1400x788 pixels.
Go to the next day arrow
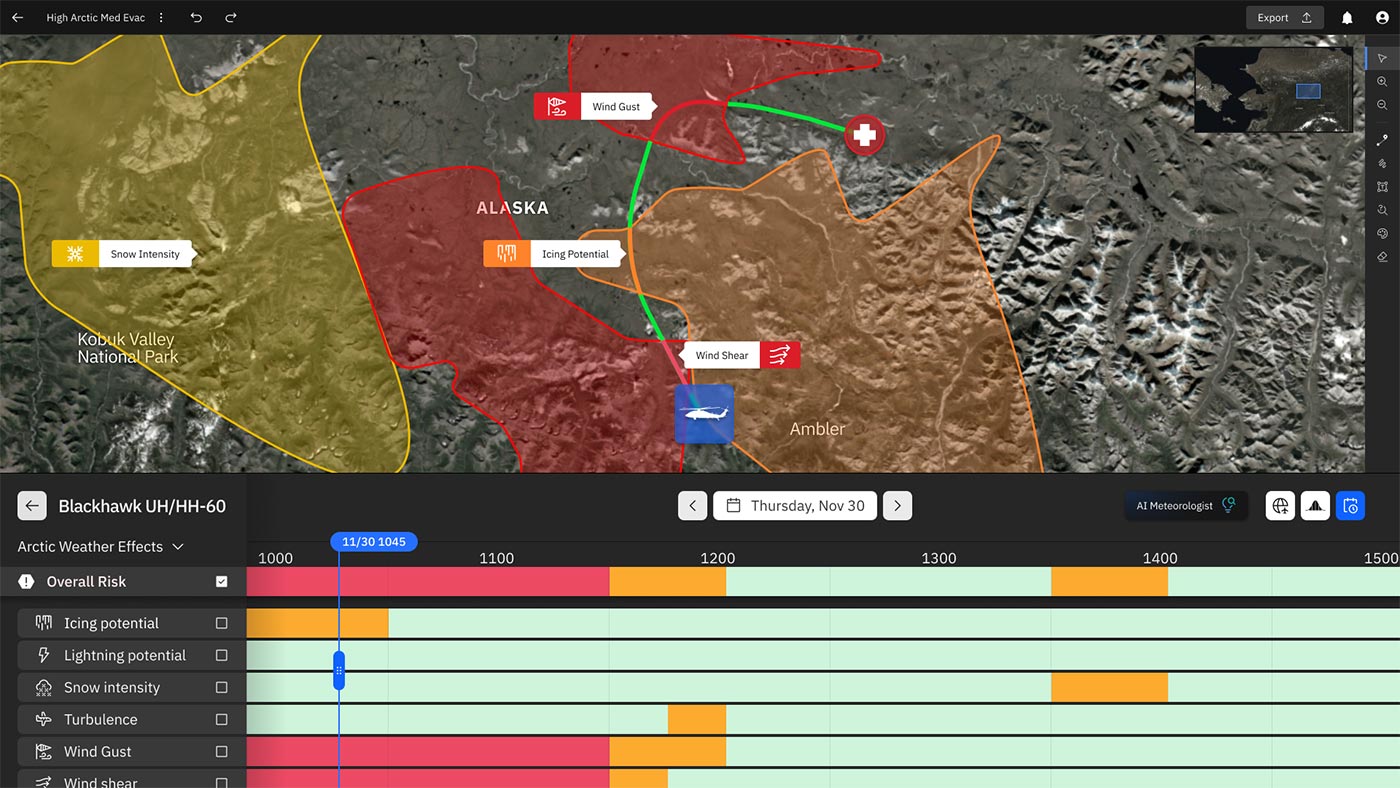[x=897, y=506]
